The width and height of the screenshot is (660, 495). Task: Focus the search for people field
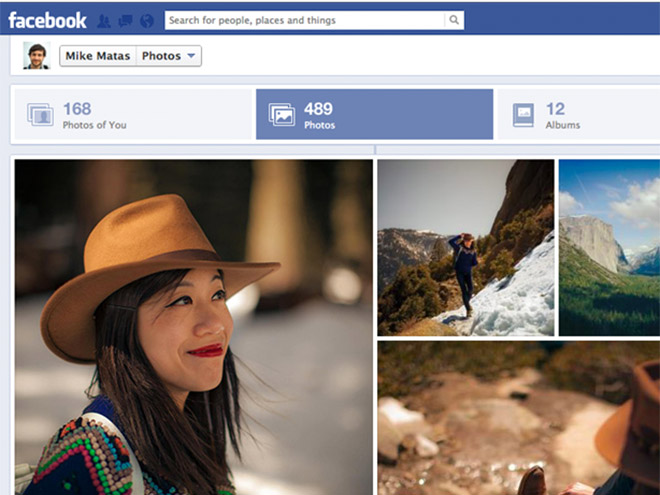pos(303,20)
